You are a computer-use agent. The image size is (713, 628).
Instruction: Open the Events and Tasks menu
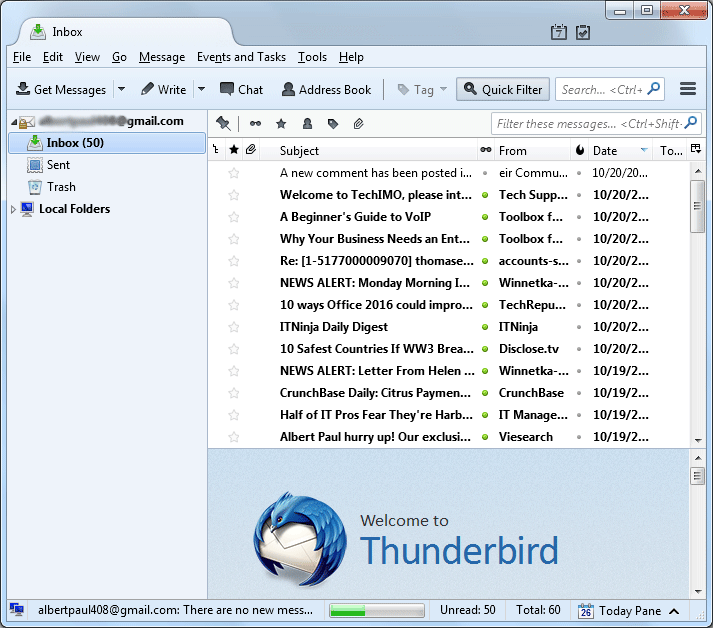[x=241, y=57]
